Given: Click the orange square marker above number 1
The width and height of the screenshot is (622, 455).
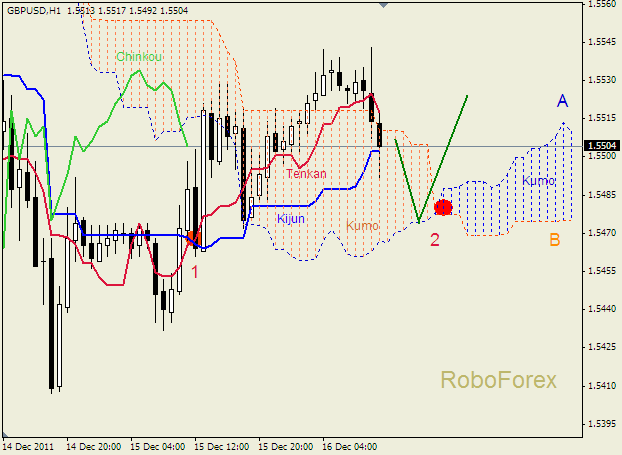Looking at the screenshot, I should coord(194,239).
